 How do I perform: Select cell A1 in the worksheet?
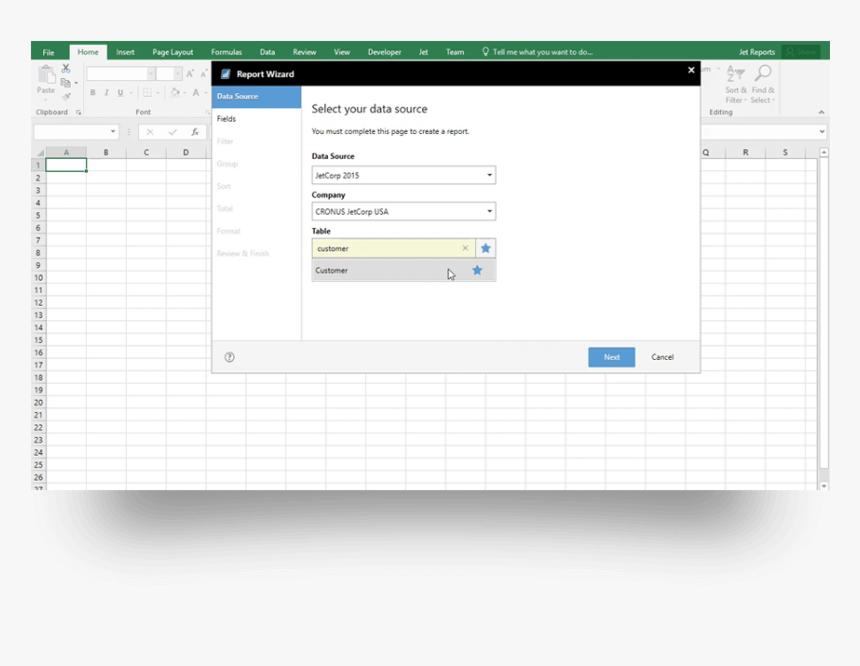(66, 165)
